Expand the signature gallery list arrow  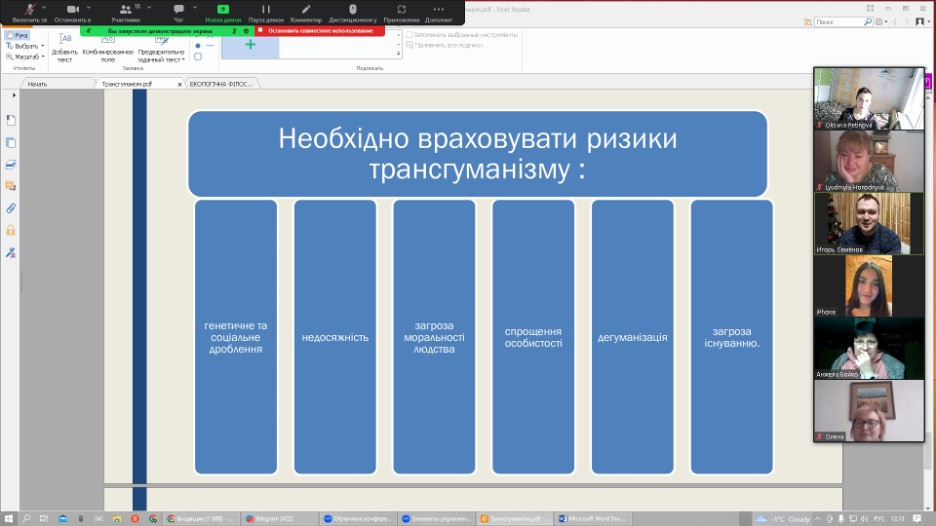(x=398, y=54)
